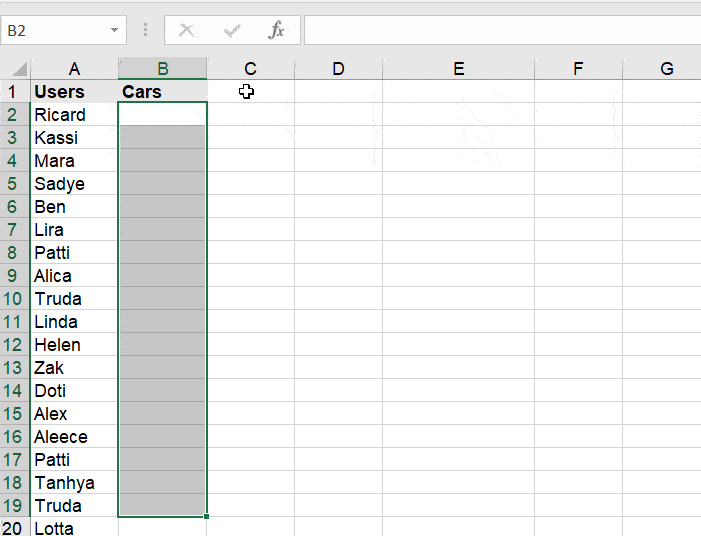Click the Enter checkmark formula bar icon
The width and height of the screenshot is (701, 536).
(232, 30)
